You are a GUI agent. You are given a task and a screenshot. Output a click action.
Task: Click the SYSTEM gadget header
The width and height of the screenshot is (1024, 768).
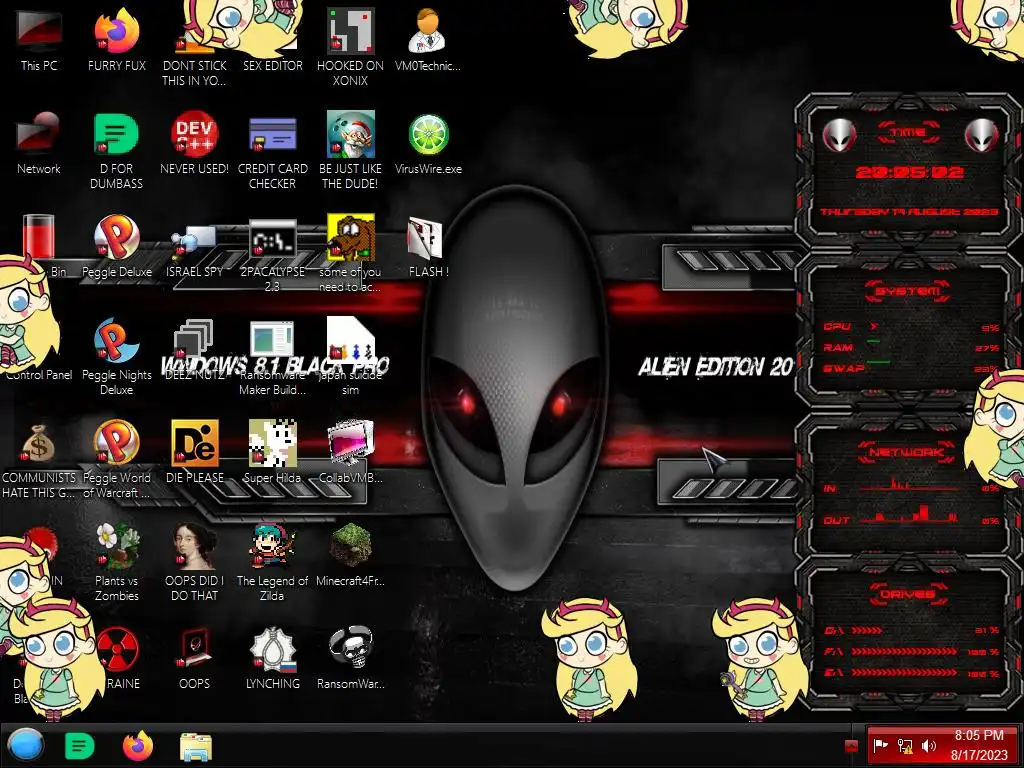point(908,291)
